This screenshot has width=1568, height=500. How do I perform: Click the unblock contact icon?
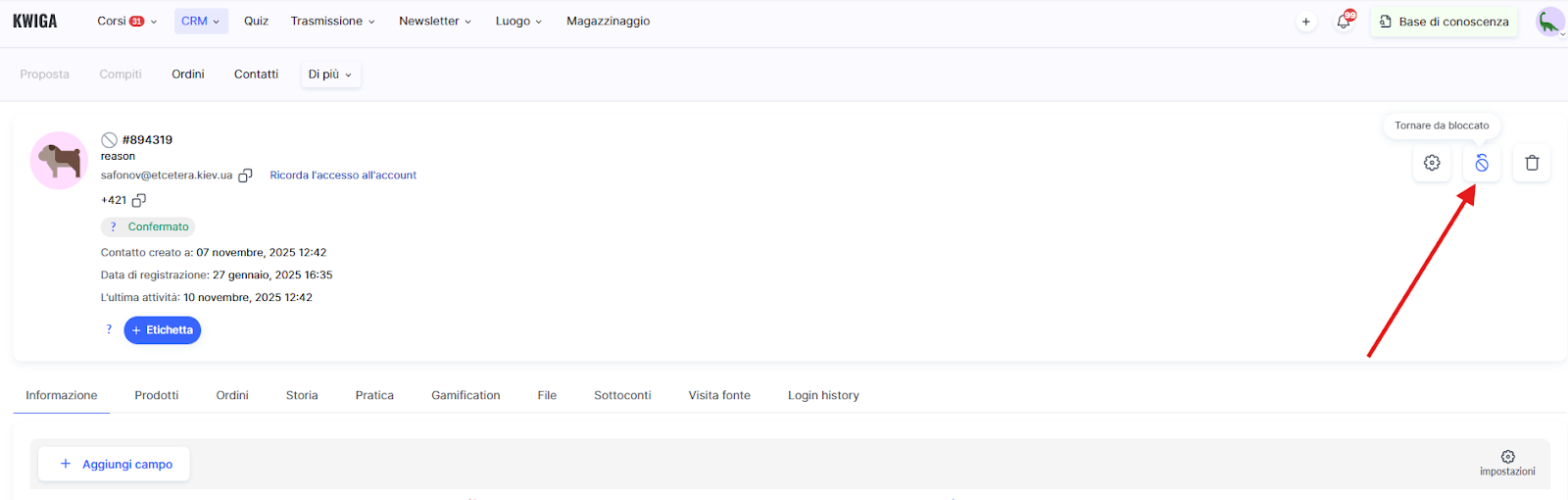1482,163
